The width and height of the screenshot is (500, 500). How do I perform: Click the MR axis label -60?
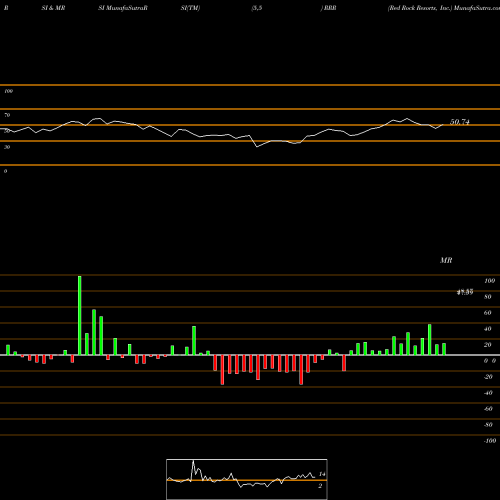(x=488, y=409)
